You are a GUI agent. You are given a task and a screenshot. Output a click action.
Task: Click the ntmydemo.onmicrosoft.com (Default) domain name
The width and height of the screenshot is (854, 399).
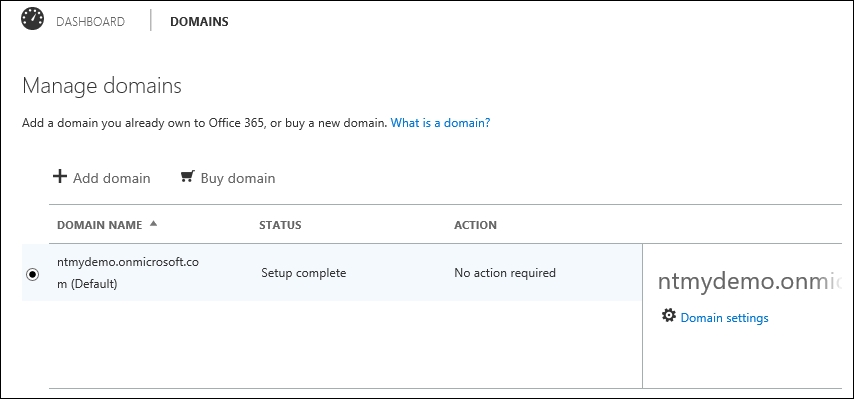[x=128, y=273]
